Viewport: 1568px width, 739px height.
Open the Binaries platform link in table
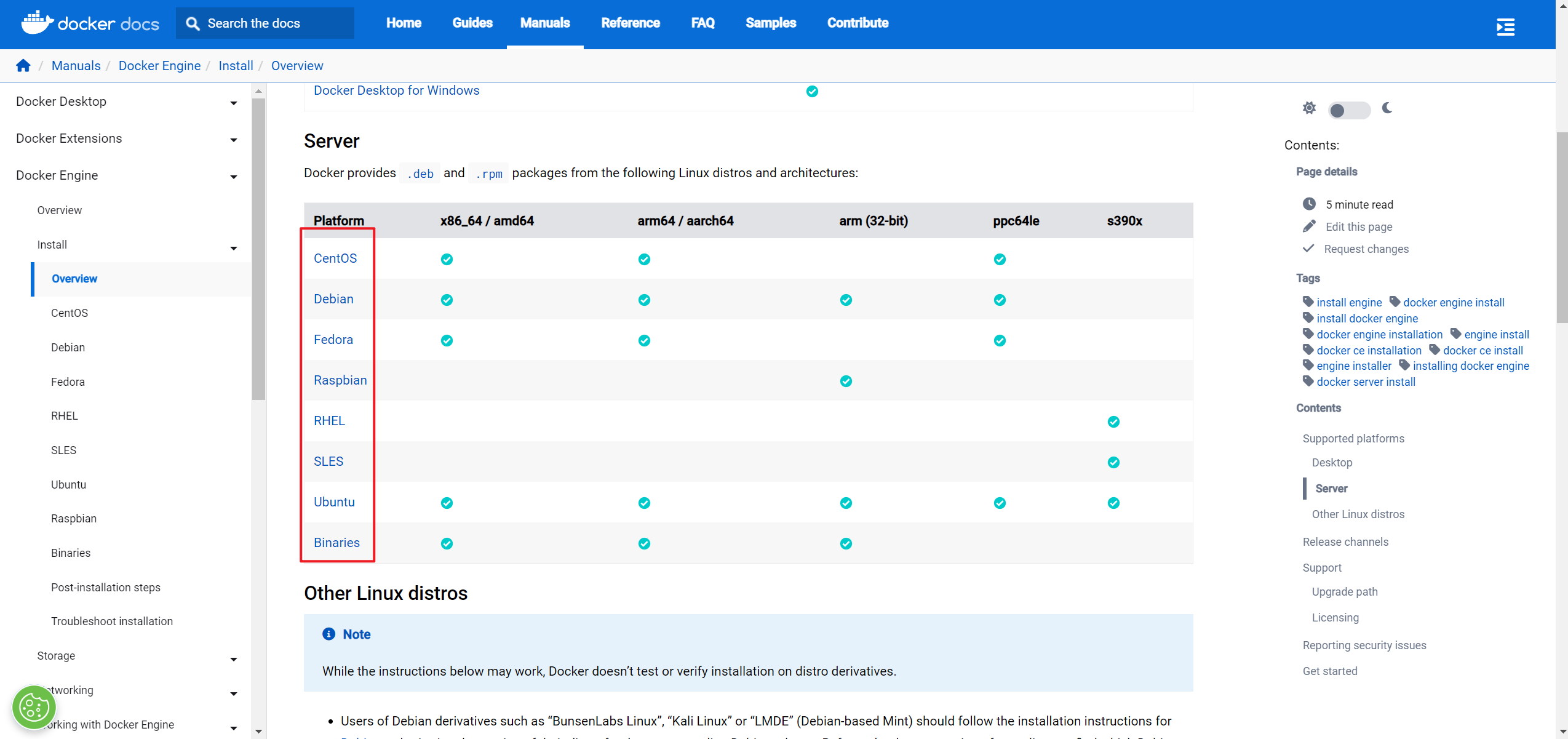click(336, 543)
